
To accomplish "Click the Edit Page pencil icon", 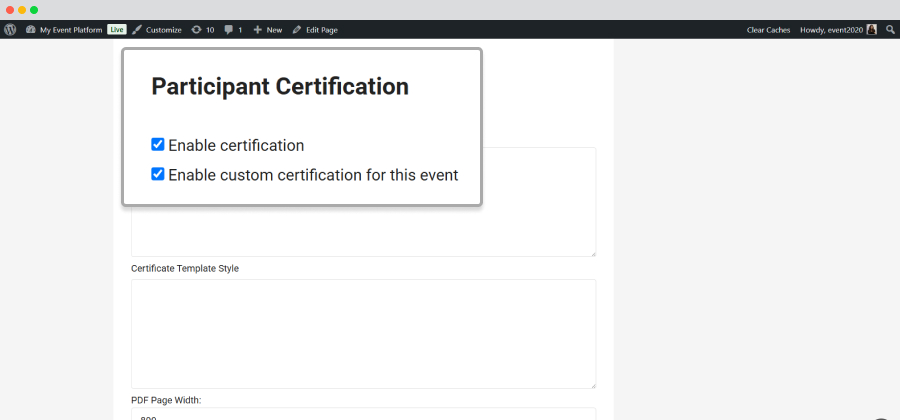I will [x=297, y=30].
